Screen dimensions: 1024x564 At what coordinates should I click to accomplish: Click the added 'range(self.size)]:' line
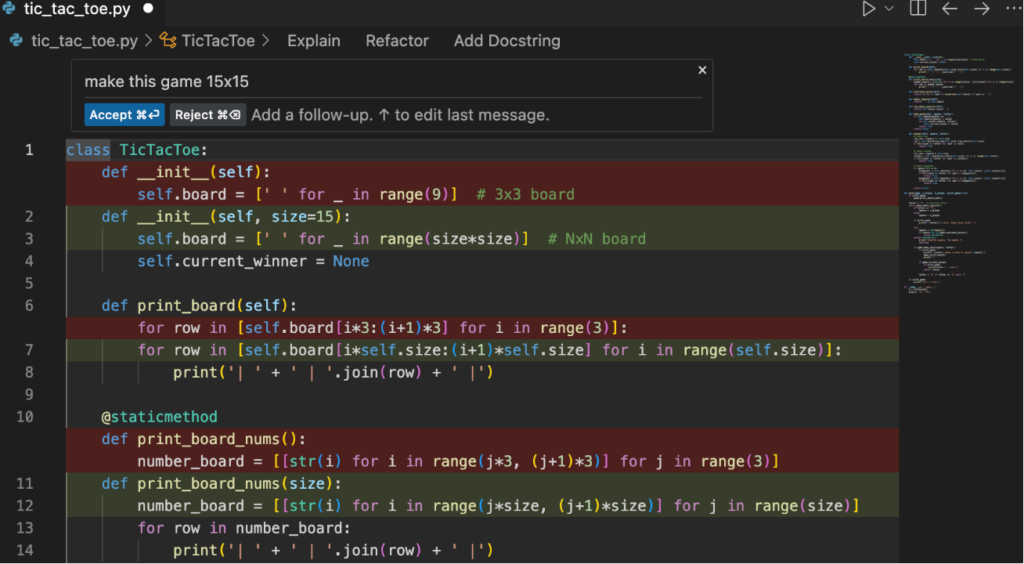tap(489, 350)
